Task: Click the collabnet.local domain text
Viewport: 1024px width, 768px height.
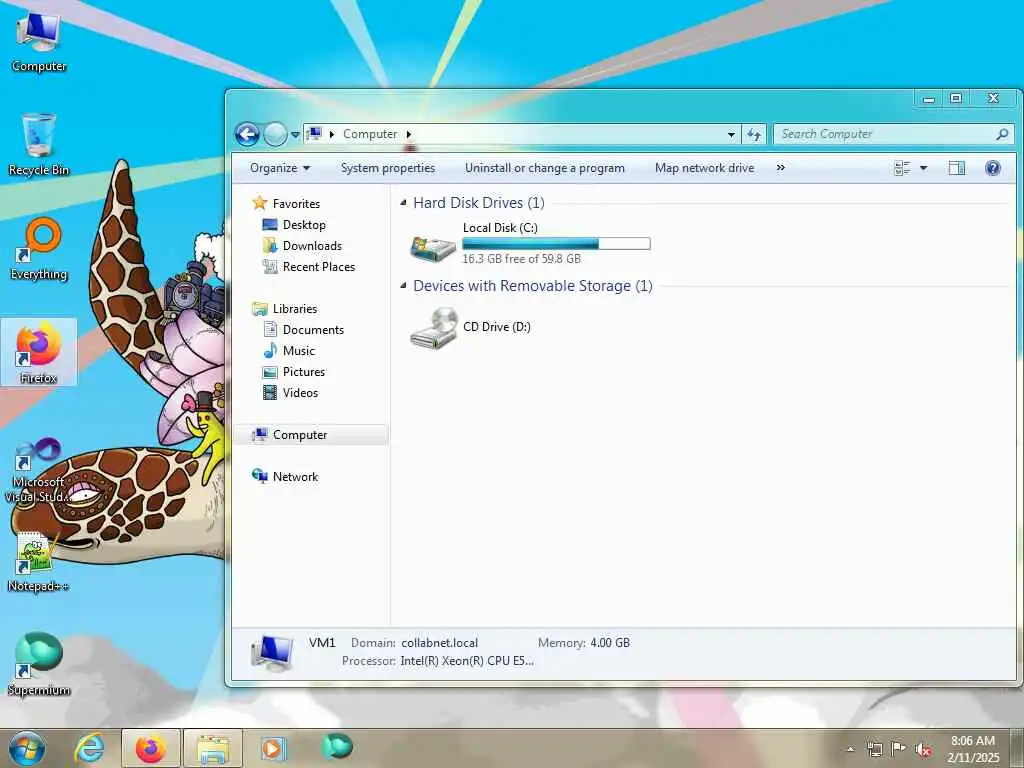Action: [x=440, y=643]
